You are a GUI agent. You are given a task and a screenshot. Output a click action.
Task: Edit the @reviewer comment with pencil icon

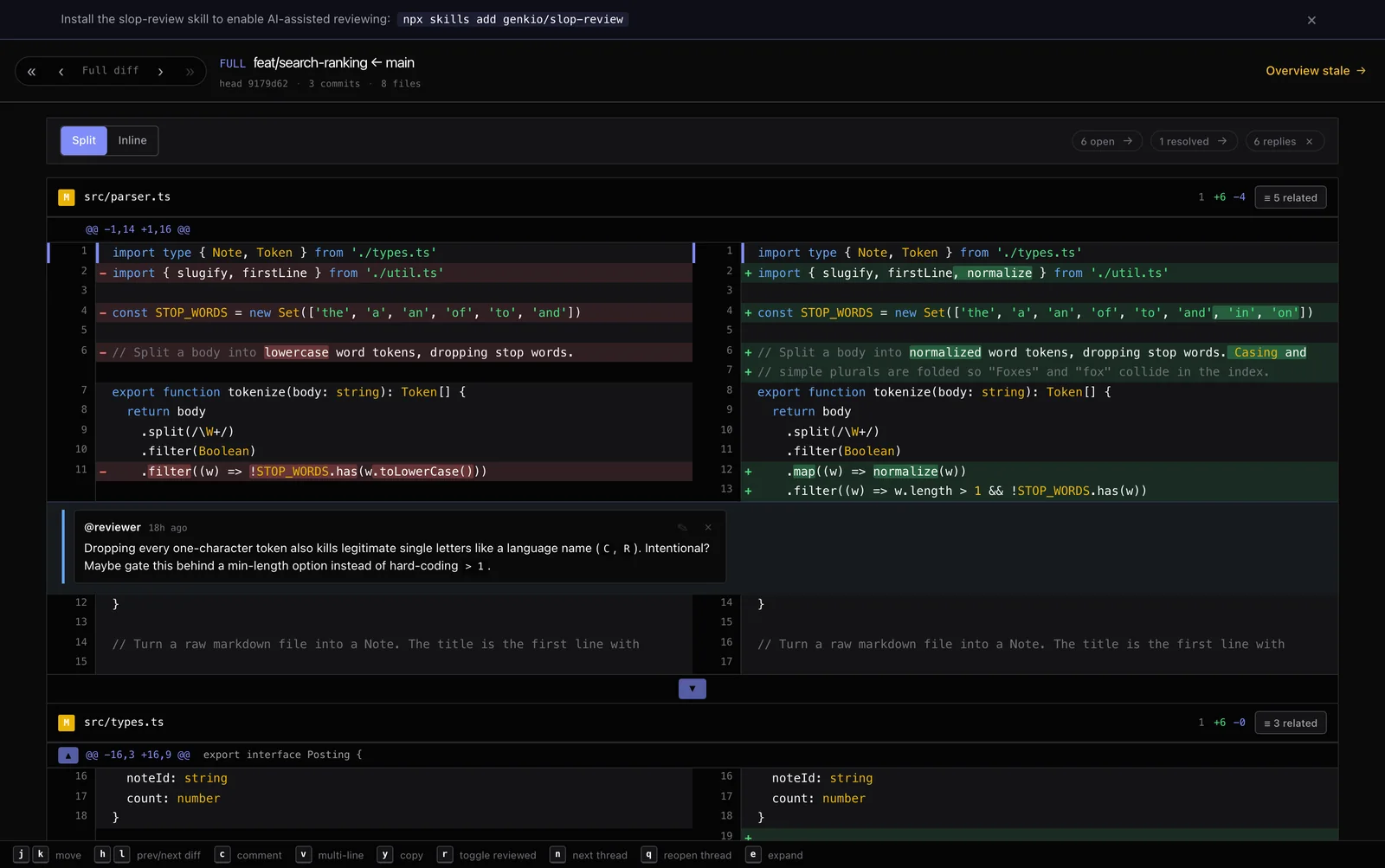[x=682, y=527]
